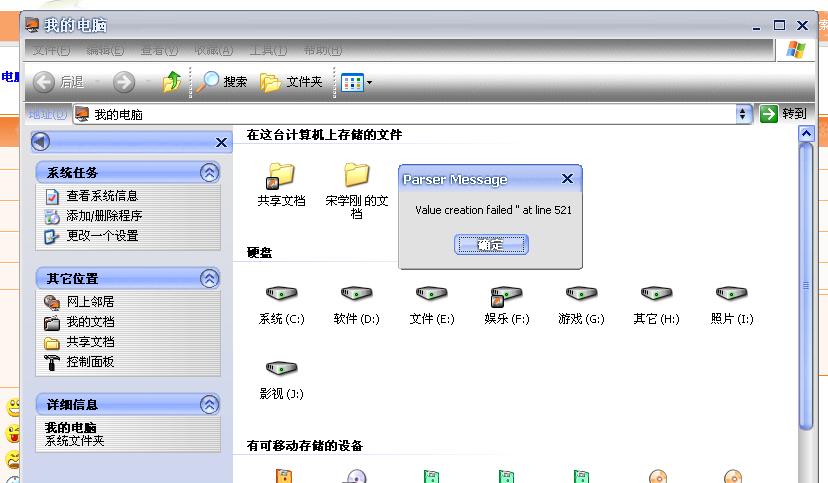Click 在这台计算机上存储的文件 group header
Viewport: 828px width, 483px height.
pyautogui.click(x=324, y=135)
